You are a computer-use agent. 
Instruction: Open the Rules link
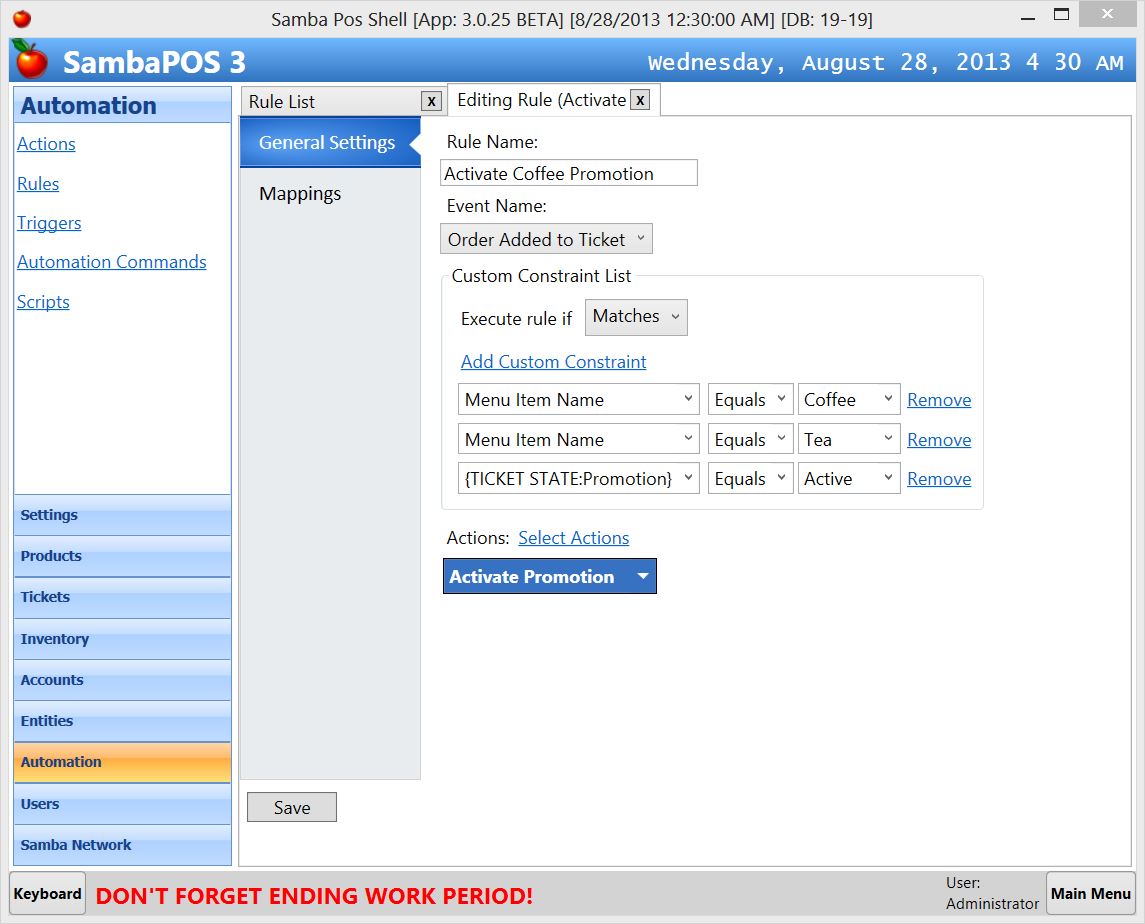click(x=38, y=183)
